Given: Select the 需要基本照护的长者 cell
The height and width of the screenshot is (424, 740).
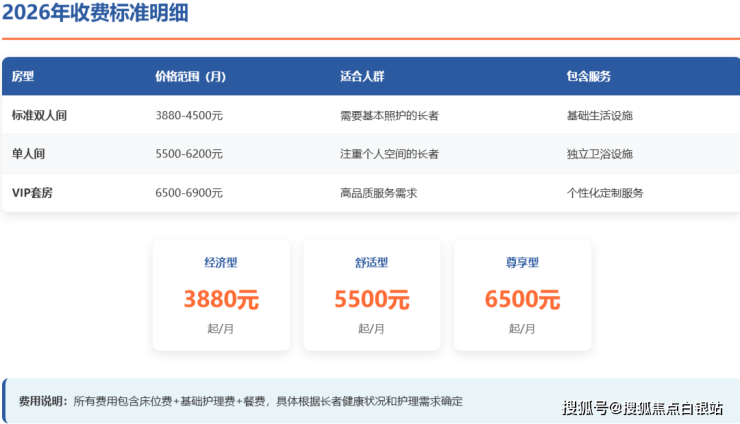Looking at the screenshot, I should click(389, 115).
